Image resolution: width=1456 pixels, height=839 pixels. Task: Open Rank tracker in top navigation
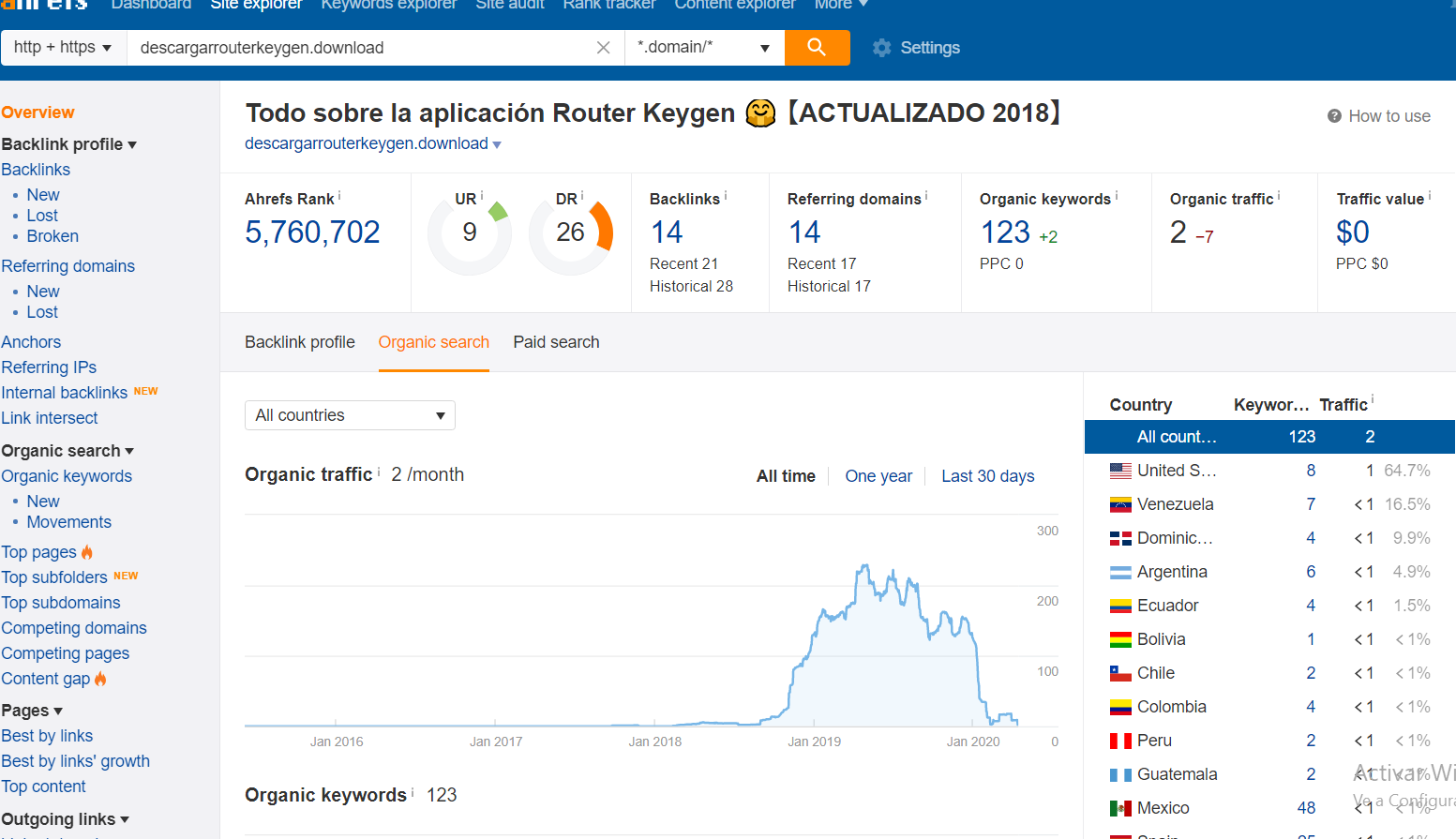609,5
